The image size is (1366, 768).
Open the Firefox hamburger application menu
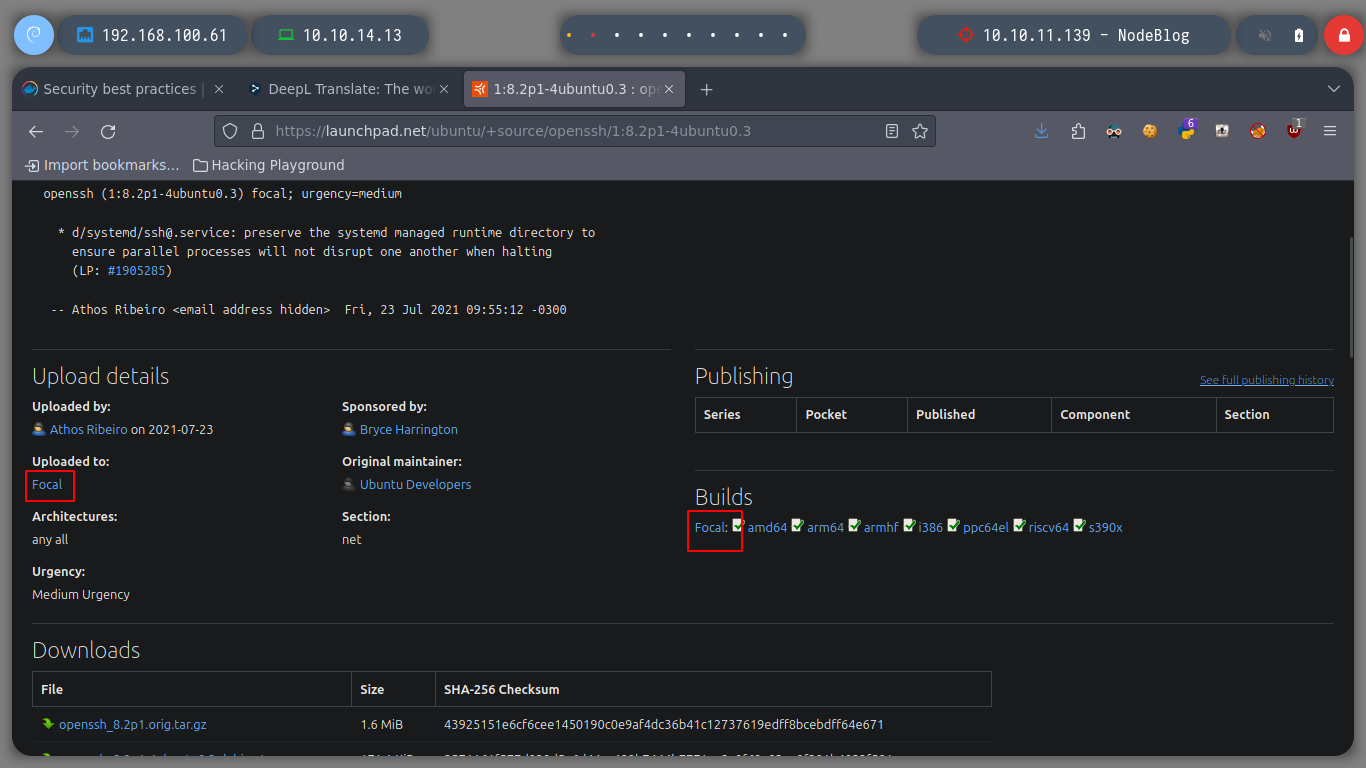(x=1330, y=131)
